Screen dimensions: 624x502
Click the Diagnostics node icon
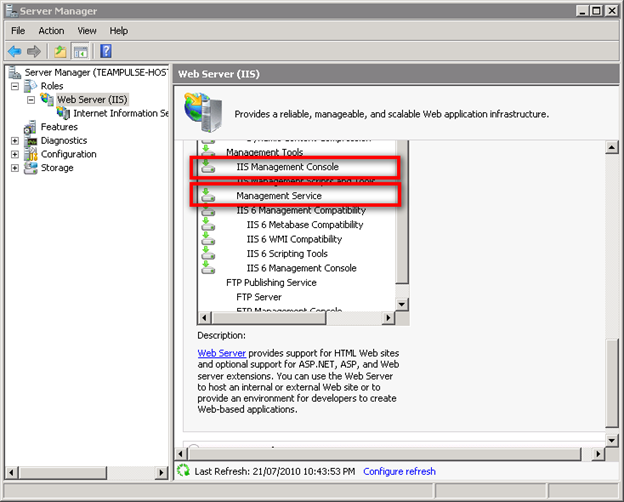(30, 141)
